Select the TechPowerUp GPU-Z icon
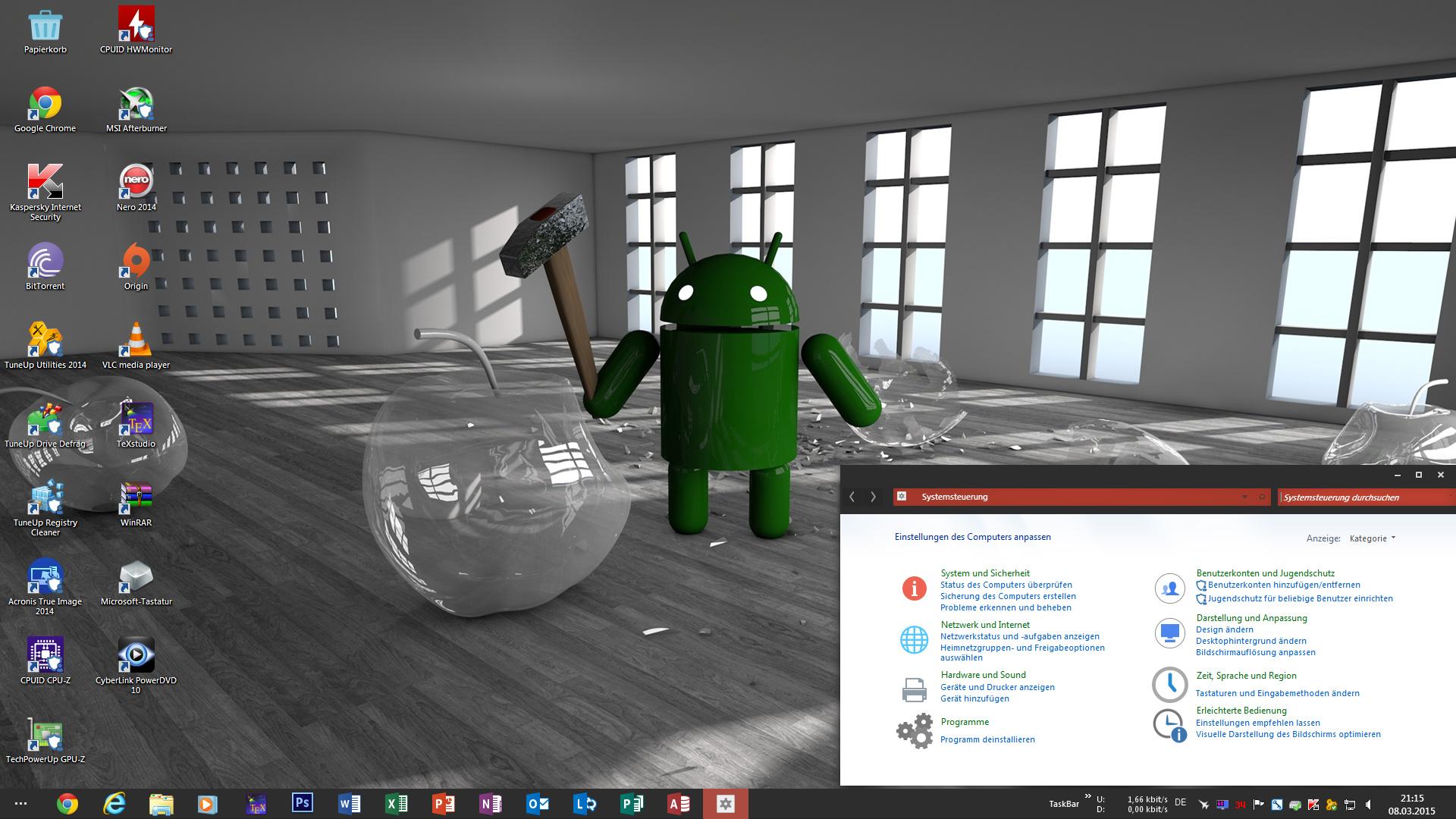1456x819 pixels. [x=45, y=742]
